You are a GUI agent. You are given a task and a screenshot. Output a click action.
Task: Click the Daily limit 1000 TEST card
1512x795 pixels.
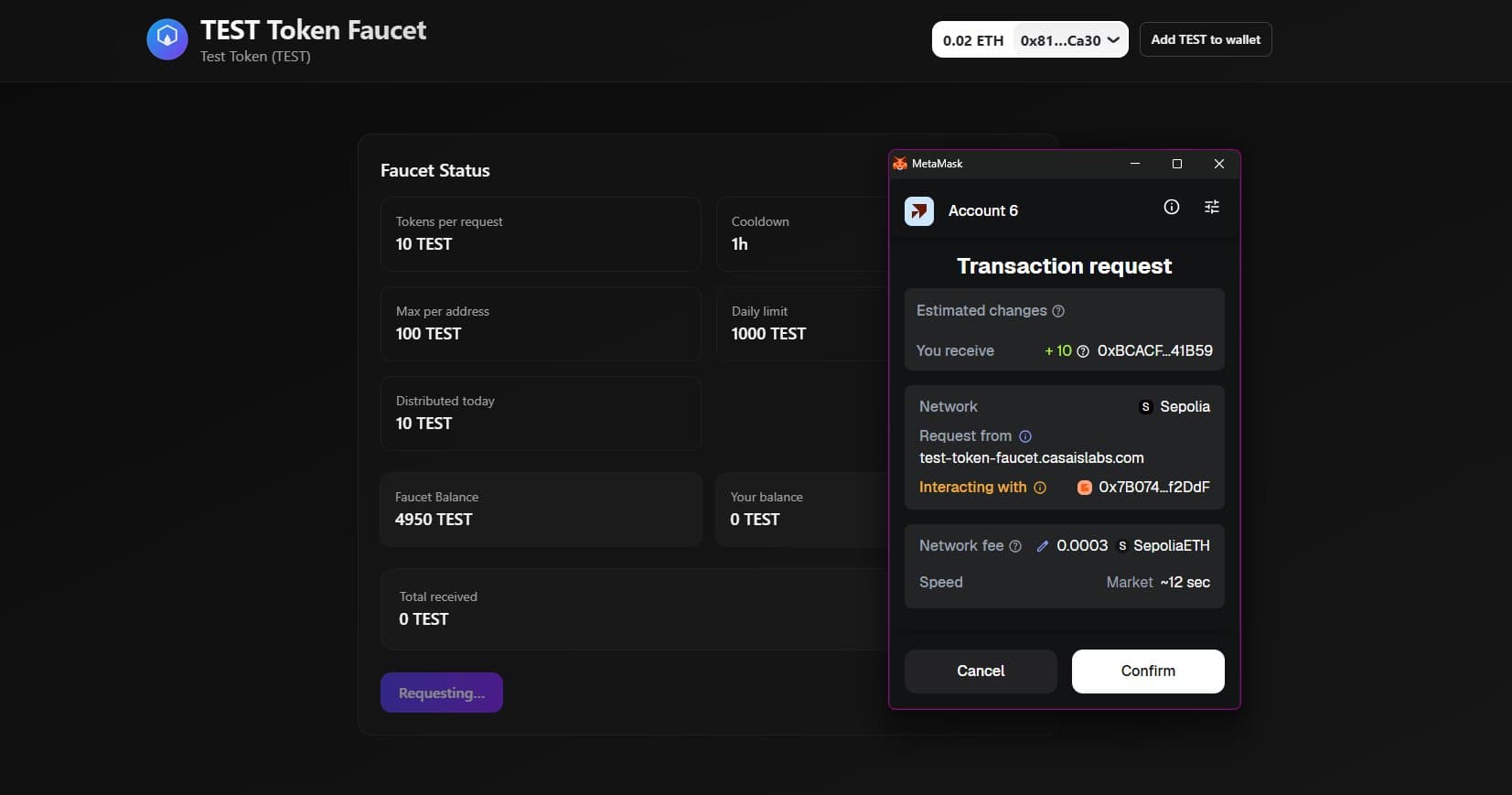point(802,324)
